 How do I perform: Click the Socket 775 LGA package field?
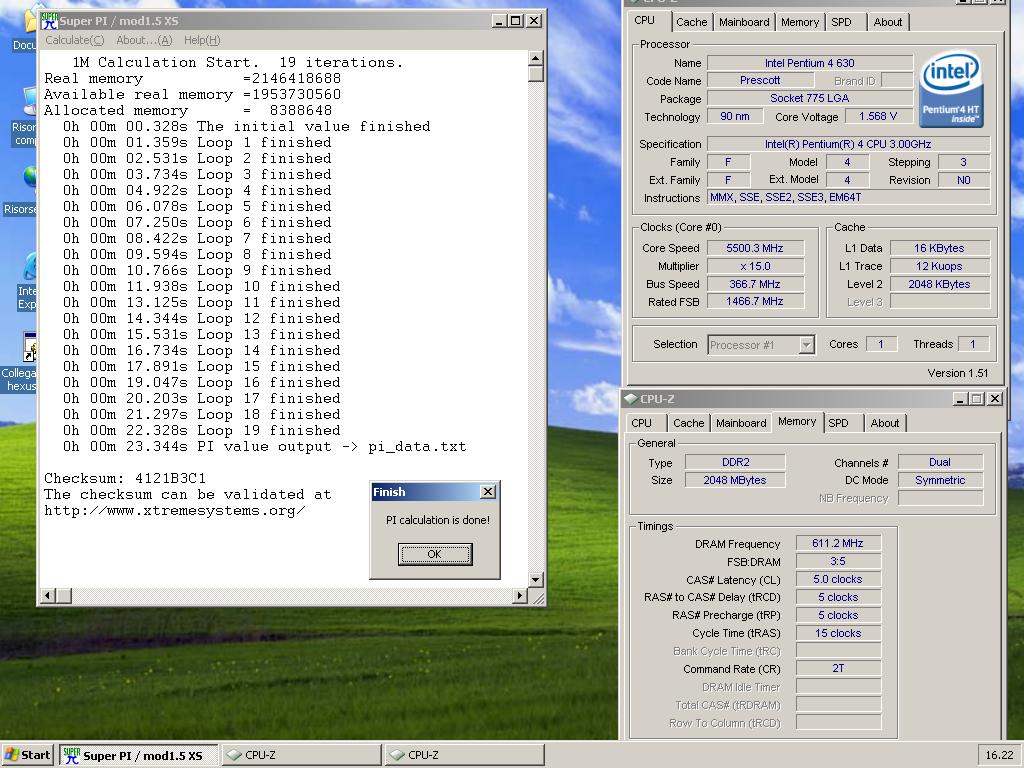810,99
